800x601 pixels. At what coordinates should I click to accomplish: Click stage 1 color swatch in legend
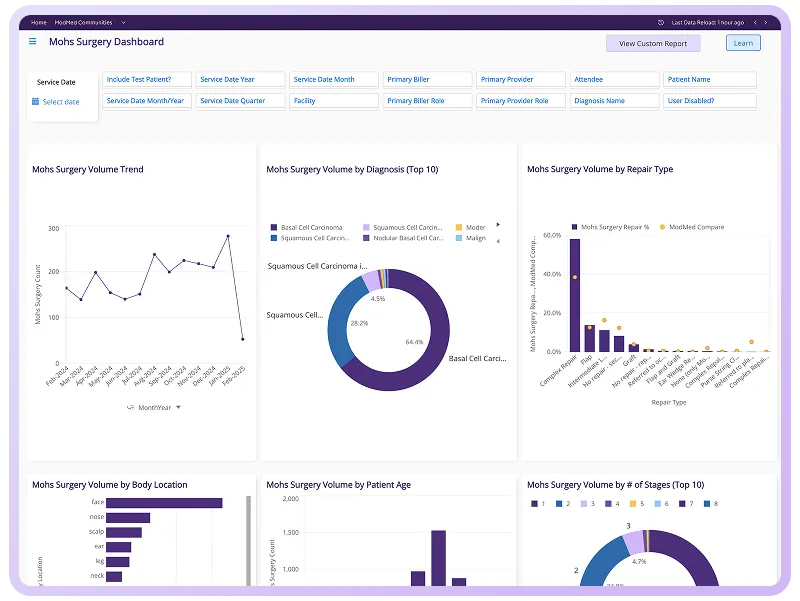pyautogui.click(x=534, y=504)
